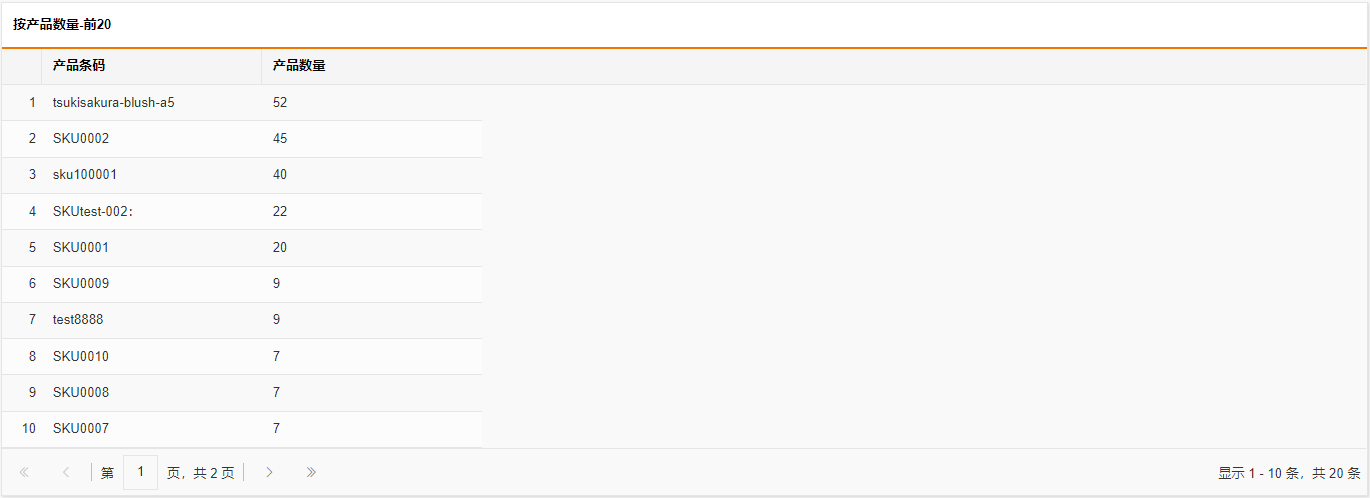Go to the next page

(269, 472)
